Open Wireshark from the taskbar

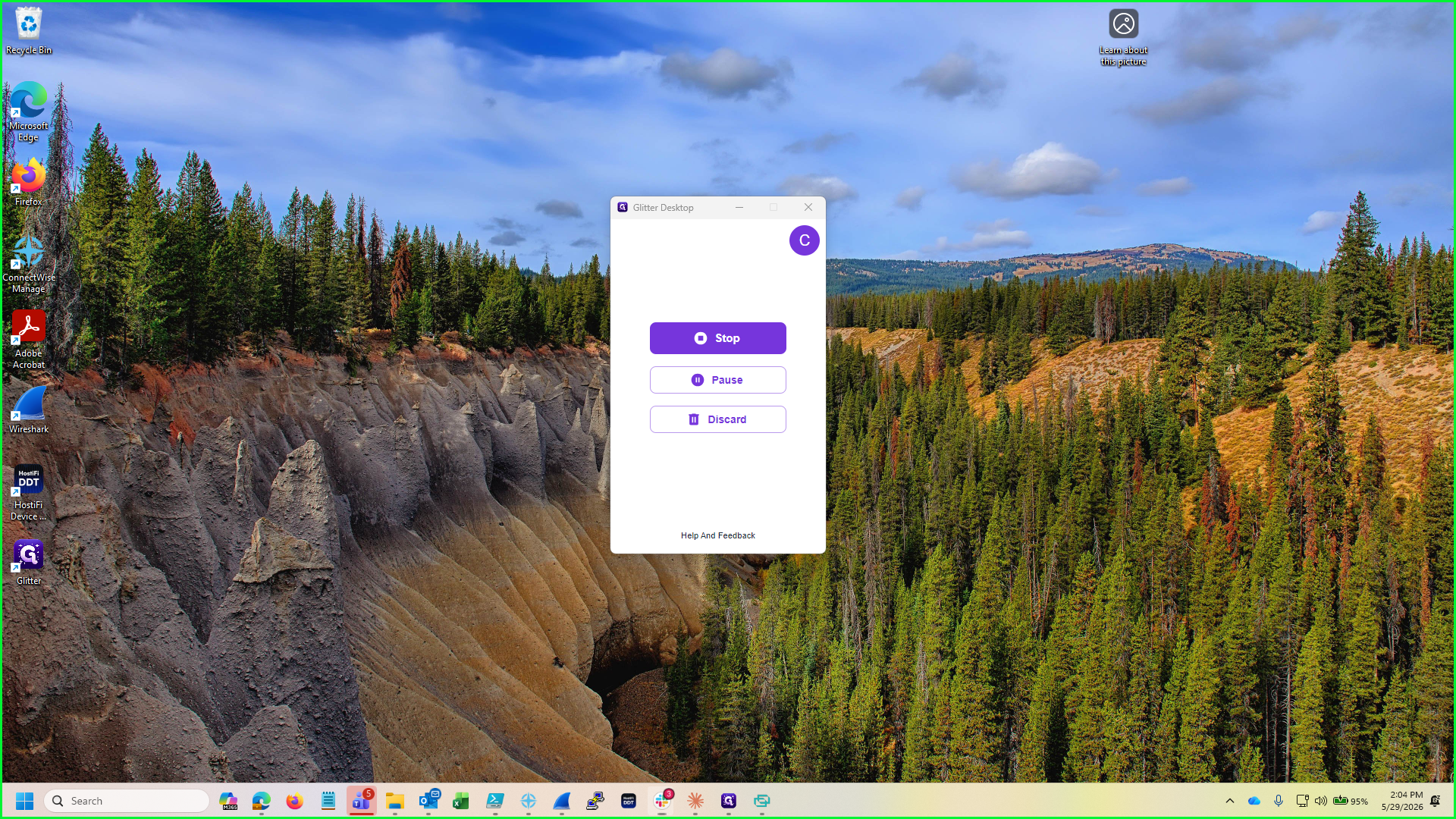(562, 801)
